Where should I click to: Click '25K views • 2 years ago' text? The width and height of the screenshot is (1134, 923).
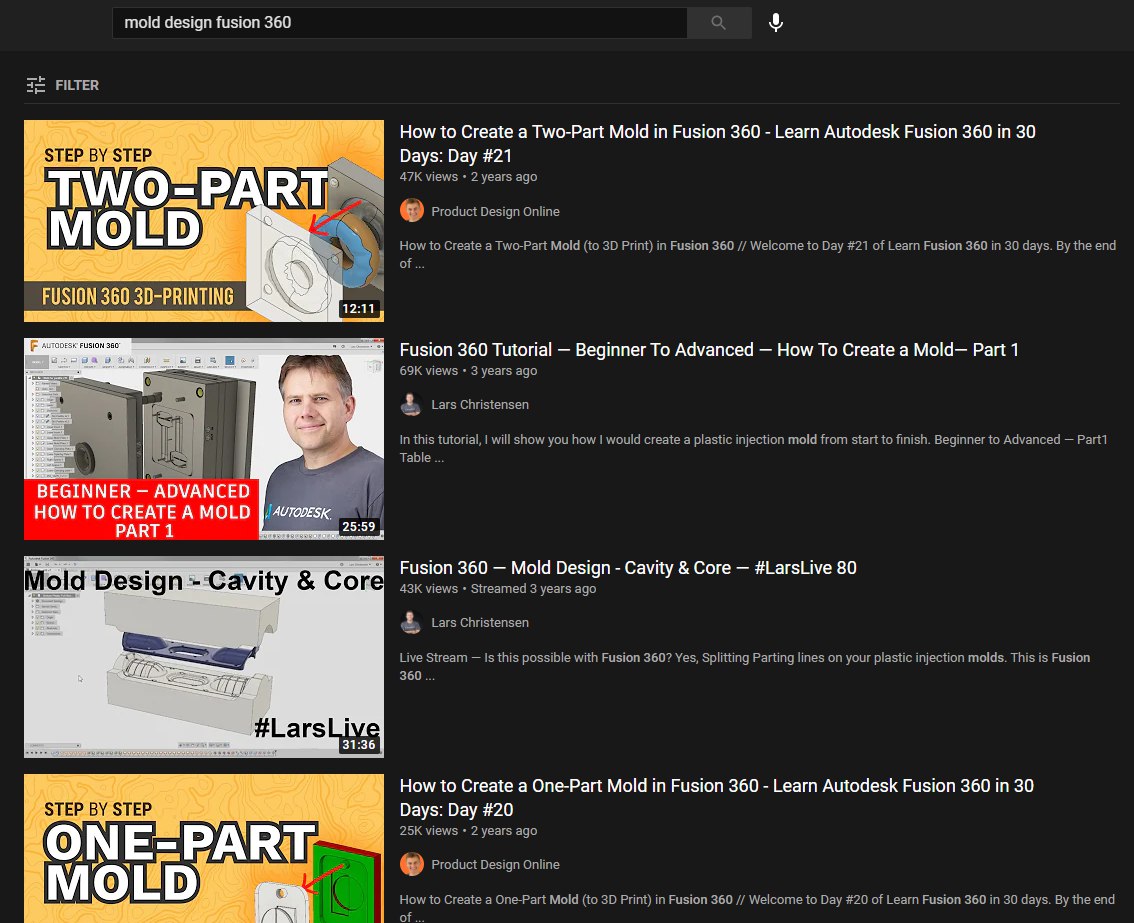coord(469,830)
